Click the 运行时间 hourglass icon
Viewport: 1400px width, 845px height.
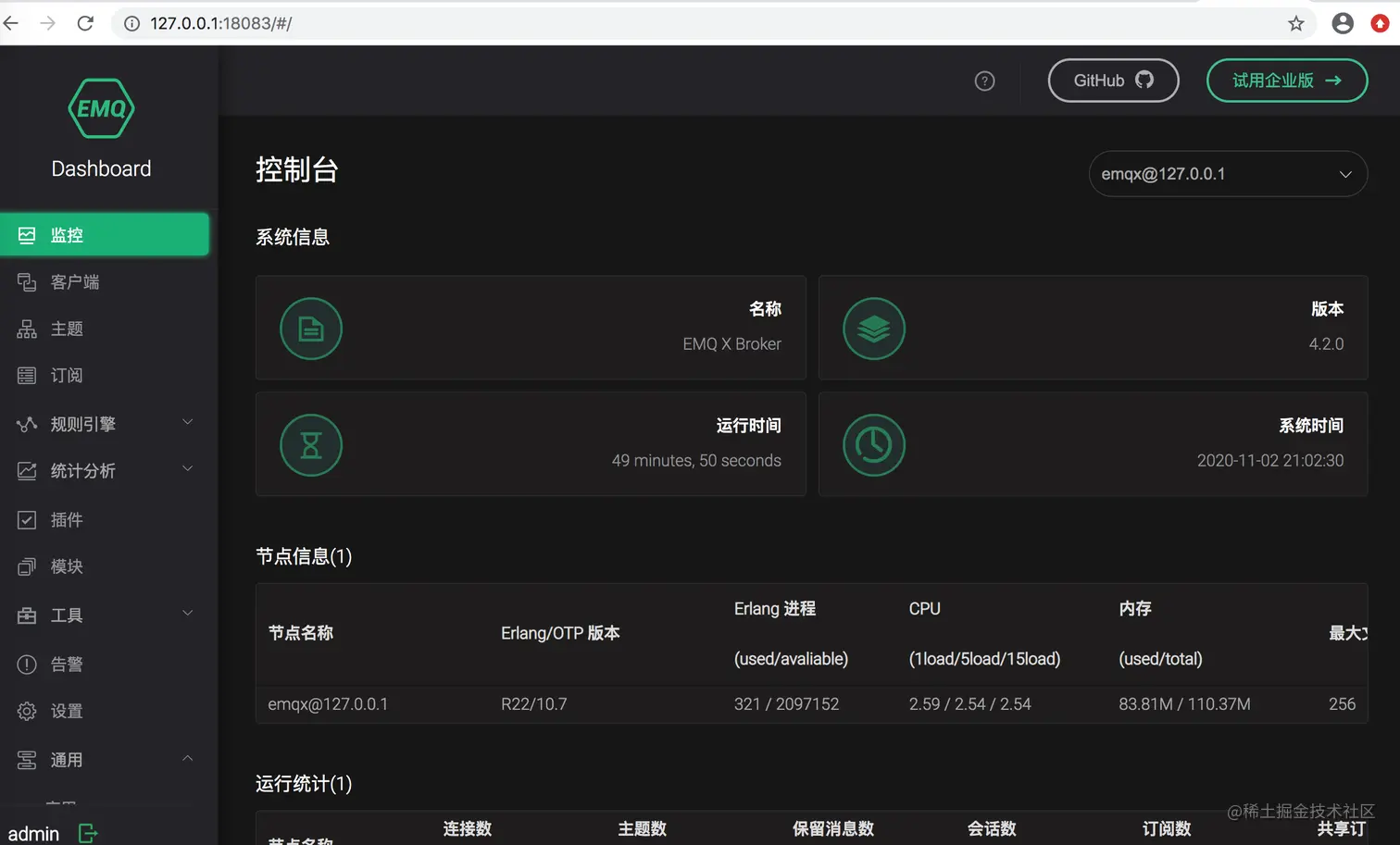point(311,445)
